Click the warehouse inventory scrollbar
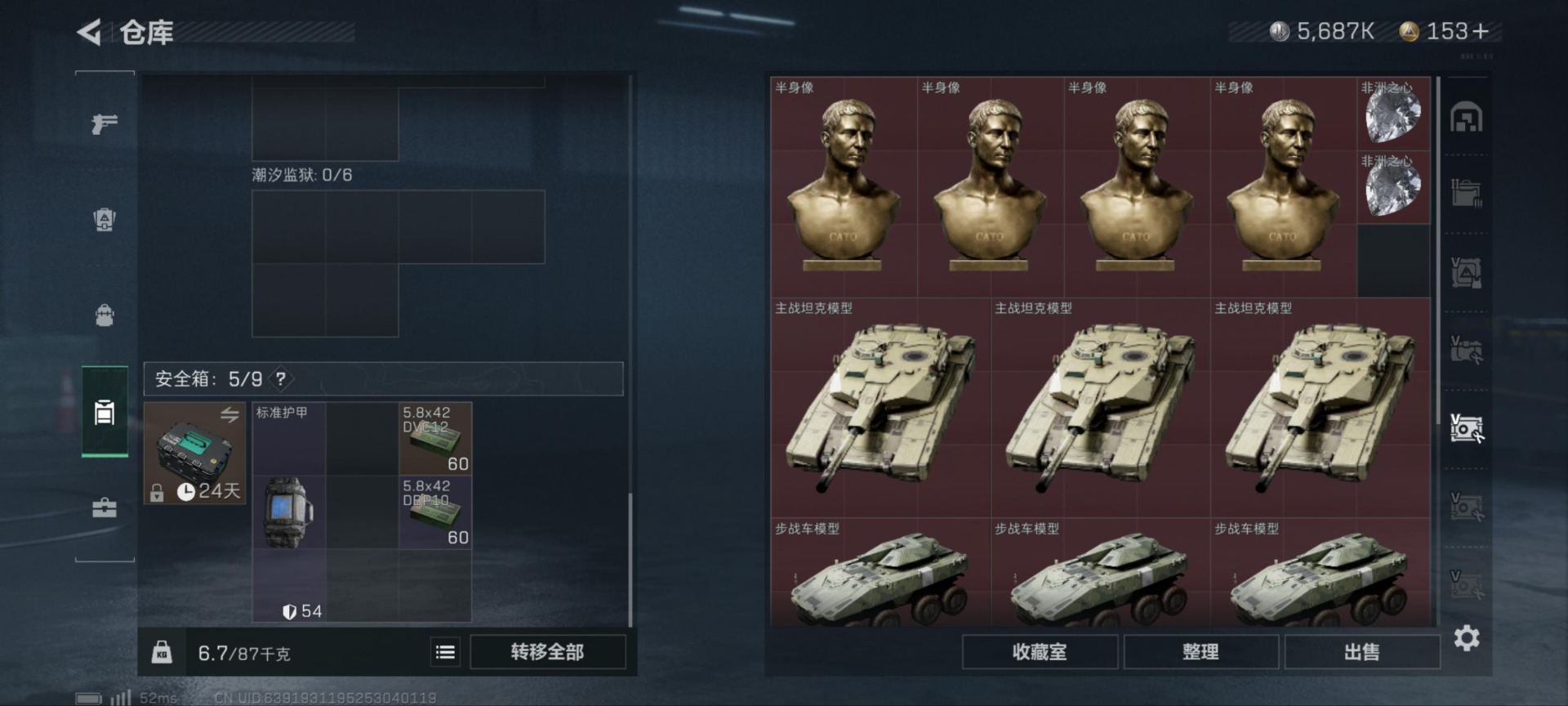 point(1438,250)
